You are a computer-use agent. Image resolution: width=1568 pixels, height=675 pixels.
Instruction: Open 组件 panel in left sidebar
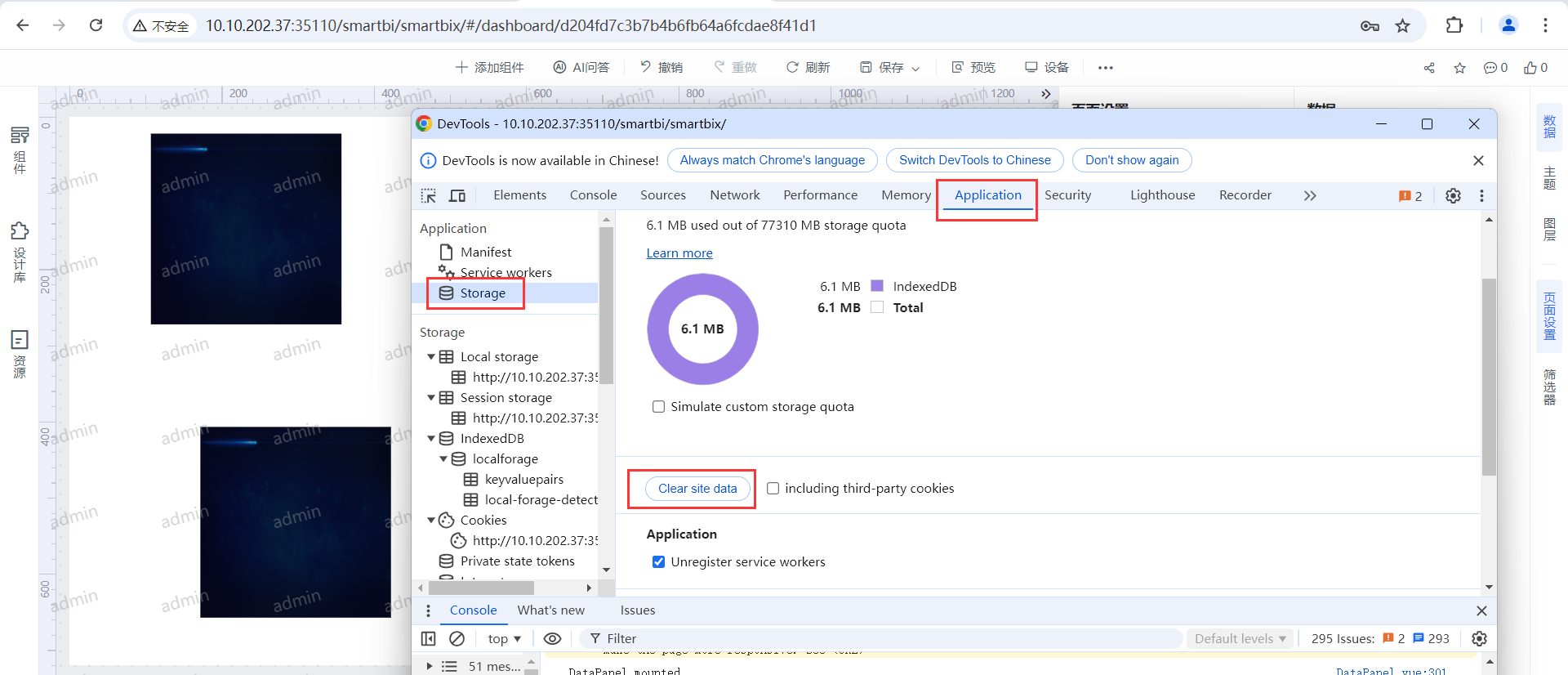(x=20, y=150)
